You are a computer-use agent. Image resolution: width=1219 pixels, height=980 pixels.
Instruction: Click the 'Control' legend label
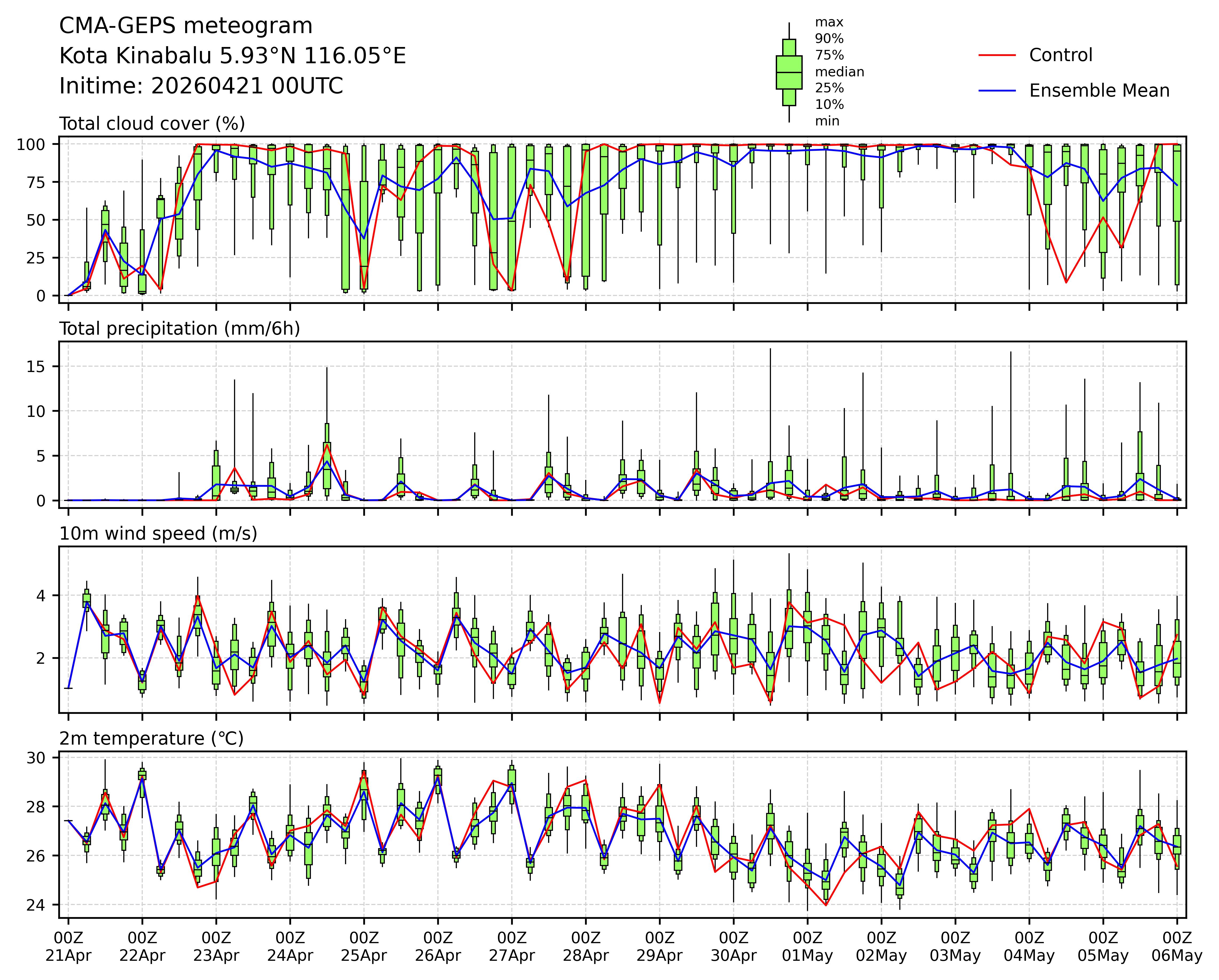(1061, 56)
